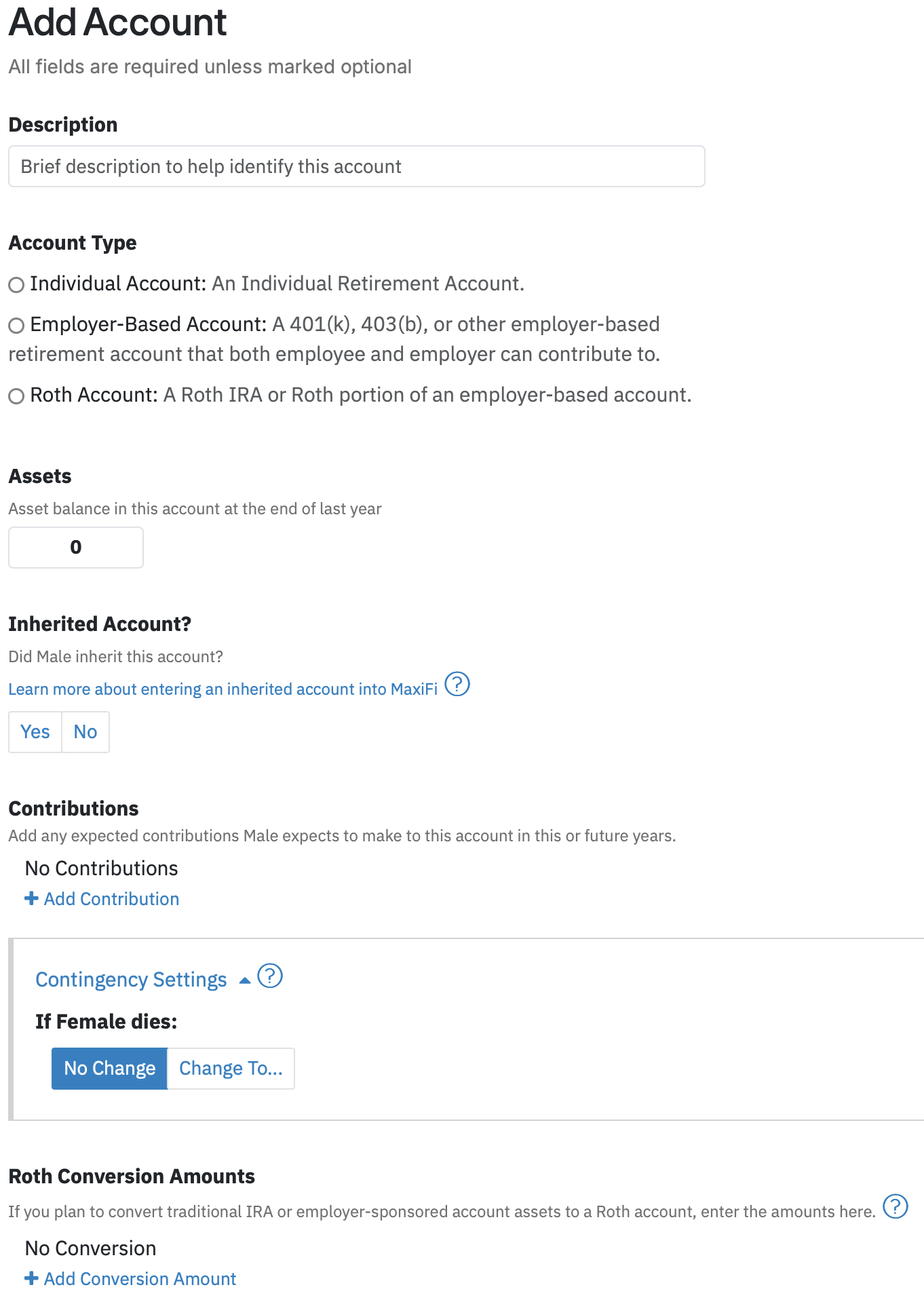Open link about entering inherited account

223,689
